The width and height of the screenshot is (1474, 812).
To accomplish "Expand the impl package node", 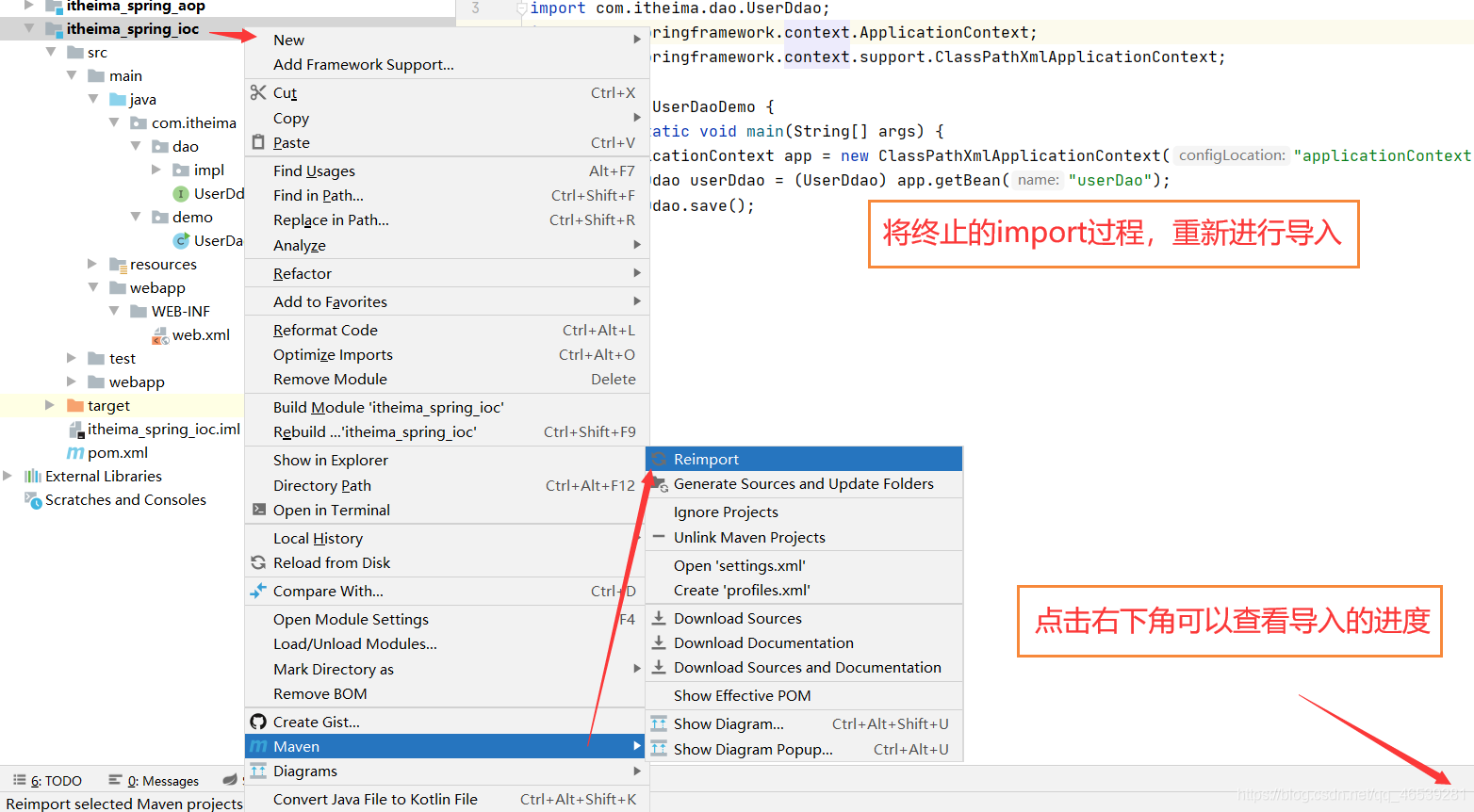I will 156,170.
